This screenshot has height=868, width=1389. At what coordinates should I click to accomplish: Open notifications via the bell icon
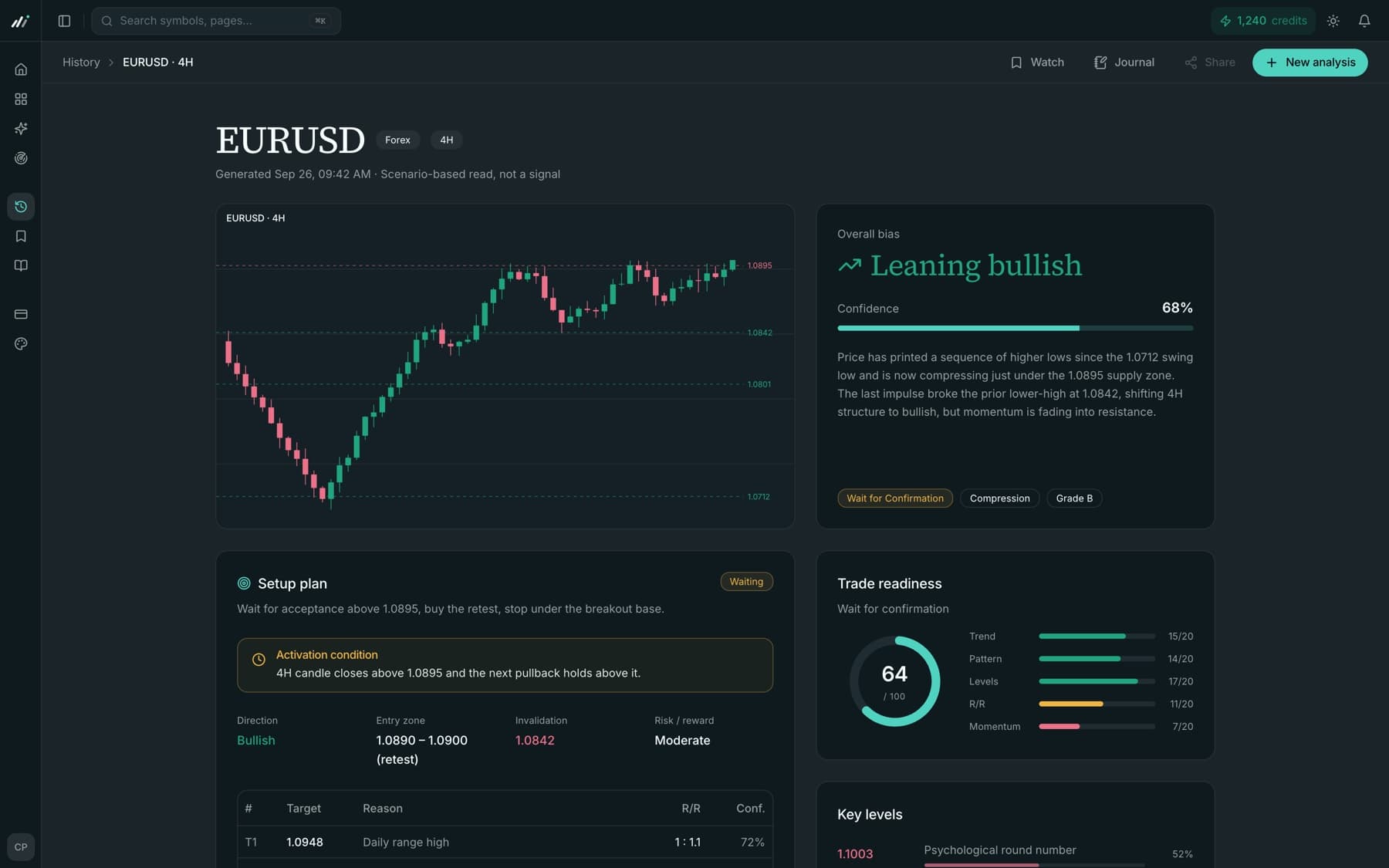(x=1364, y=21)
